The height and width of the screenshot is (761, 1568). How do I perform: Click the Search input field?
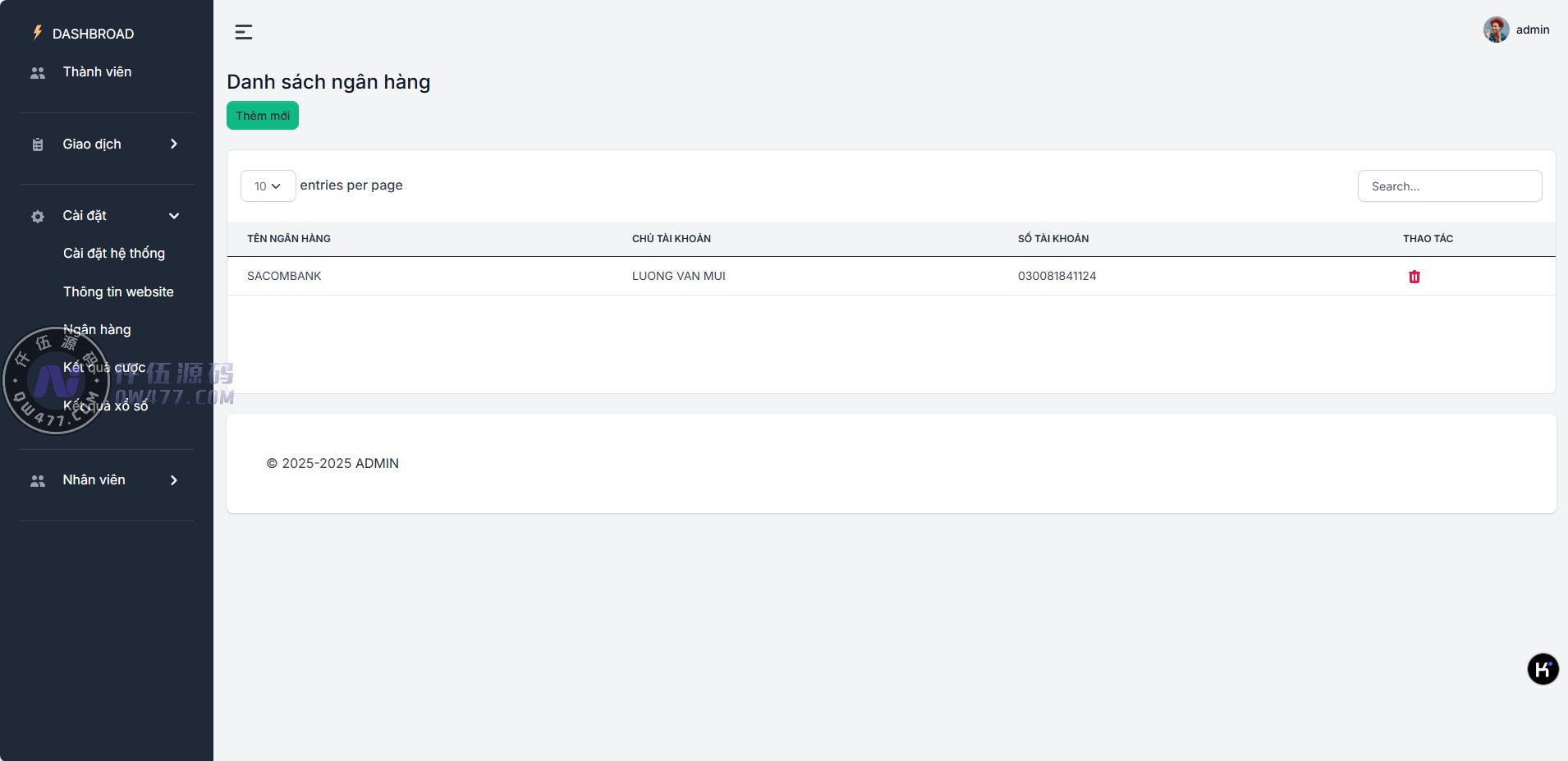click(1449, 186)
